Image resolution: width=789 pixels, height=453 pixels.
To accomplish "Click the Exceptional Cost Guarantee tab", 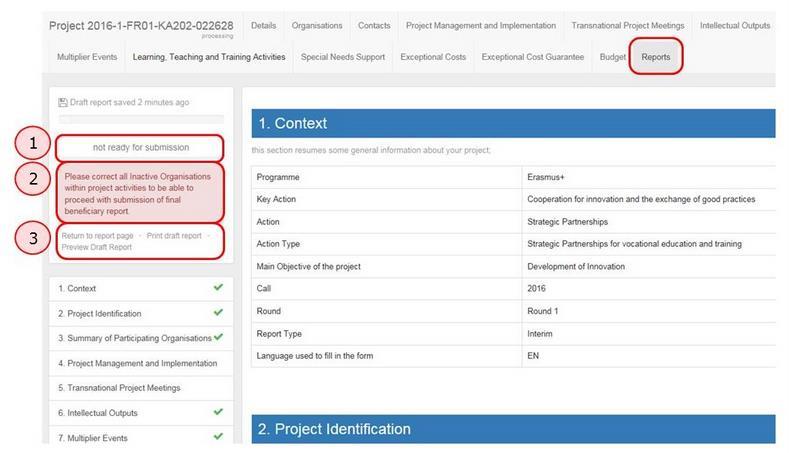I will click(x=533, y=57).
